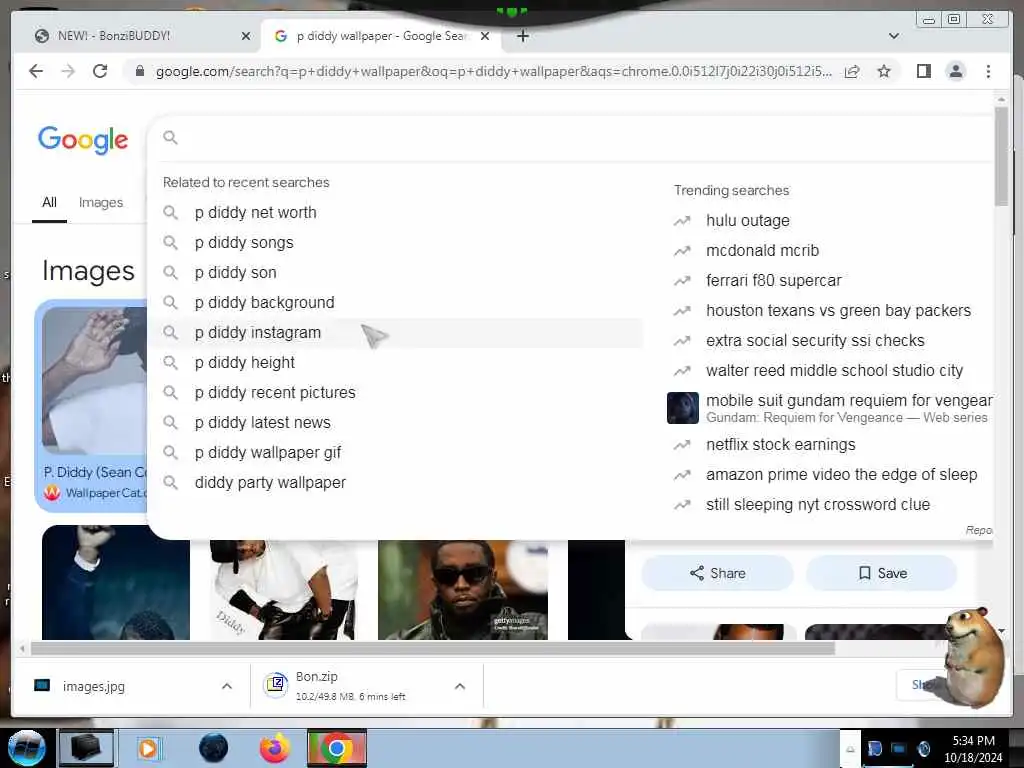Viewport: 1024px width, 768px height.
Task: Click the Gundam Requiem for Vengeance thumbnail
Action: (682, 408)
